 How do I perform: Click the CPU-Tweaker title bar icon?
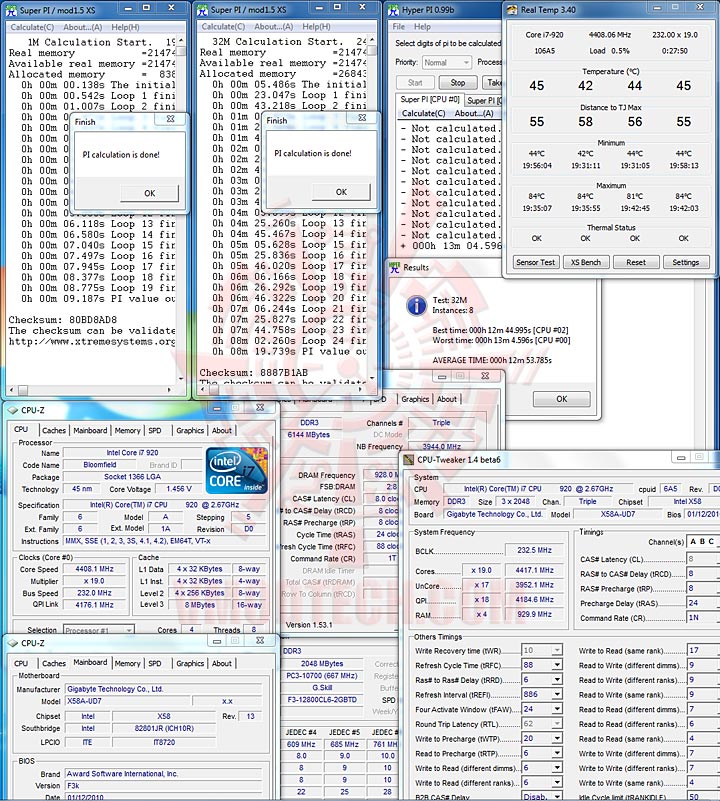pyautogui.click(x=408, y=460)
